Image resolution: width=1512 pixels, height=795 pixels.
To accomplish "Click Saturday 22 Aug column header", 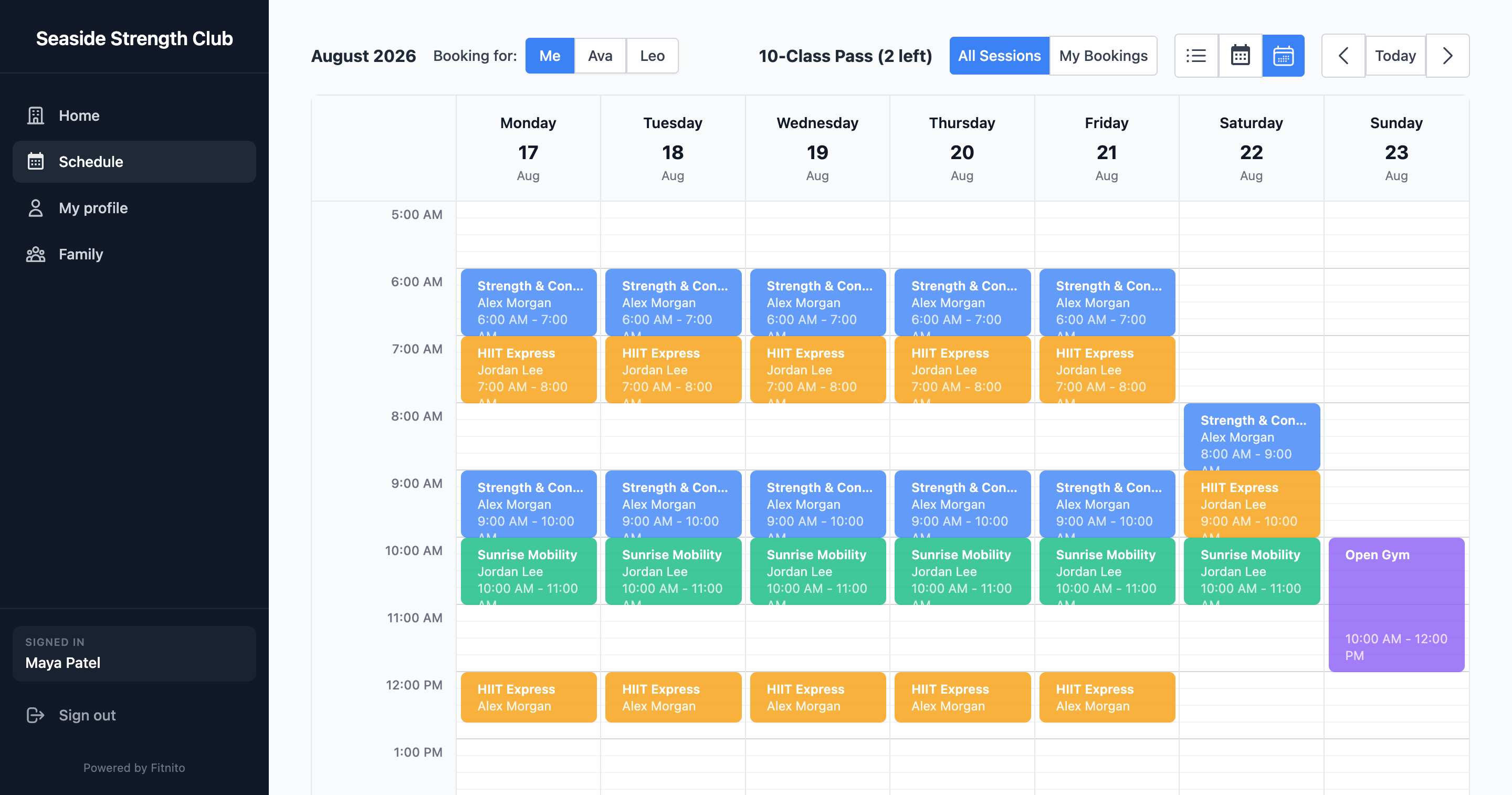I will click(1252, 149).
